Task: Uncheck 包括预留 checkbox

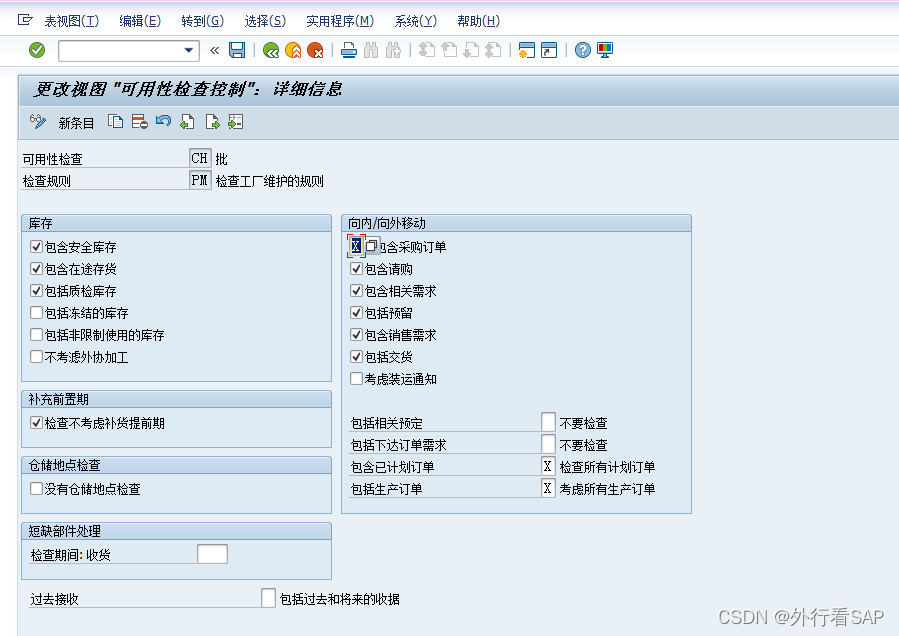Action: (356, 313)
